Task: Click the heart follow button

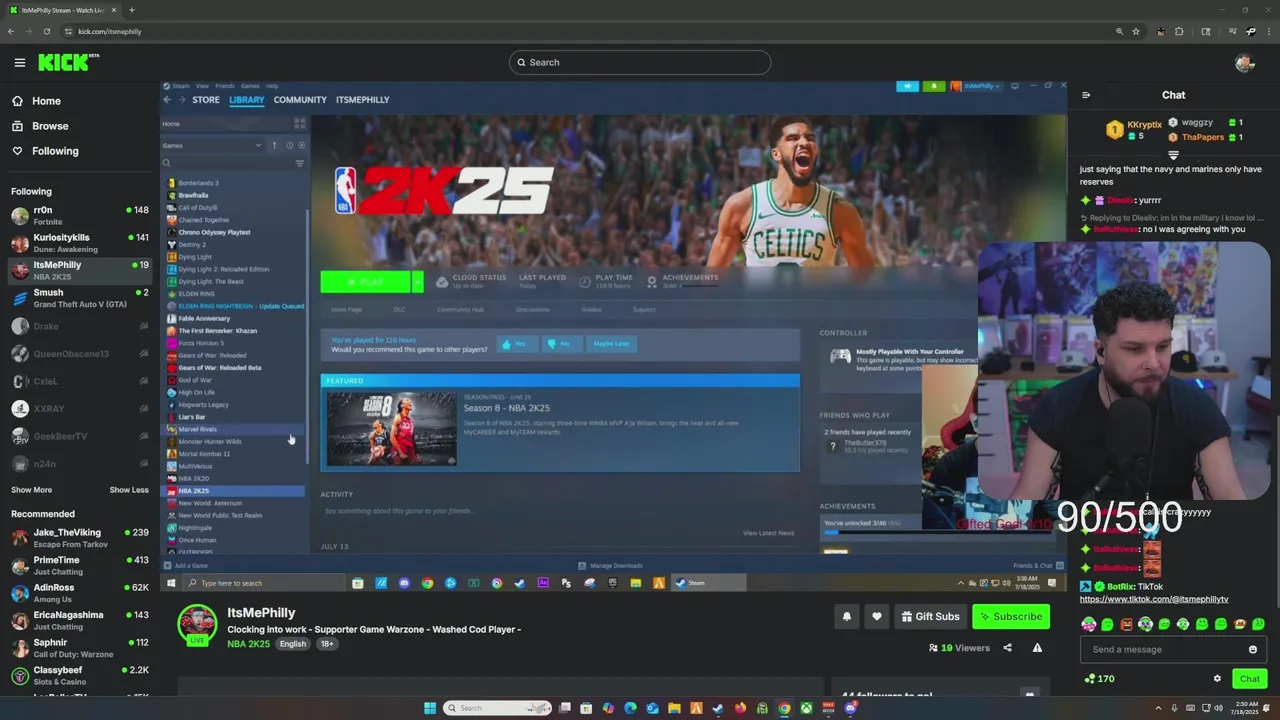Action: click(x=877, y=616)
